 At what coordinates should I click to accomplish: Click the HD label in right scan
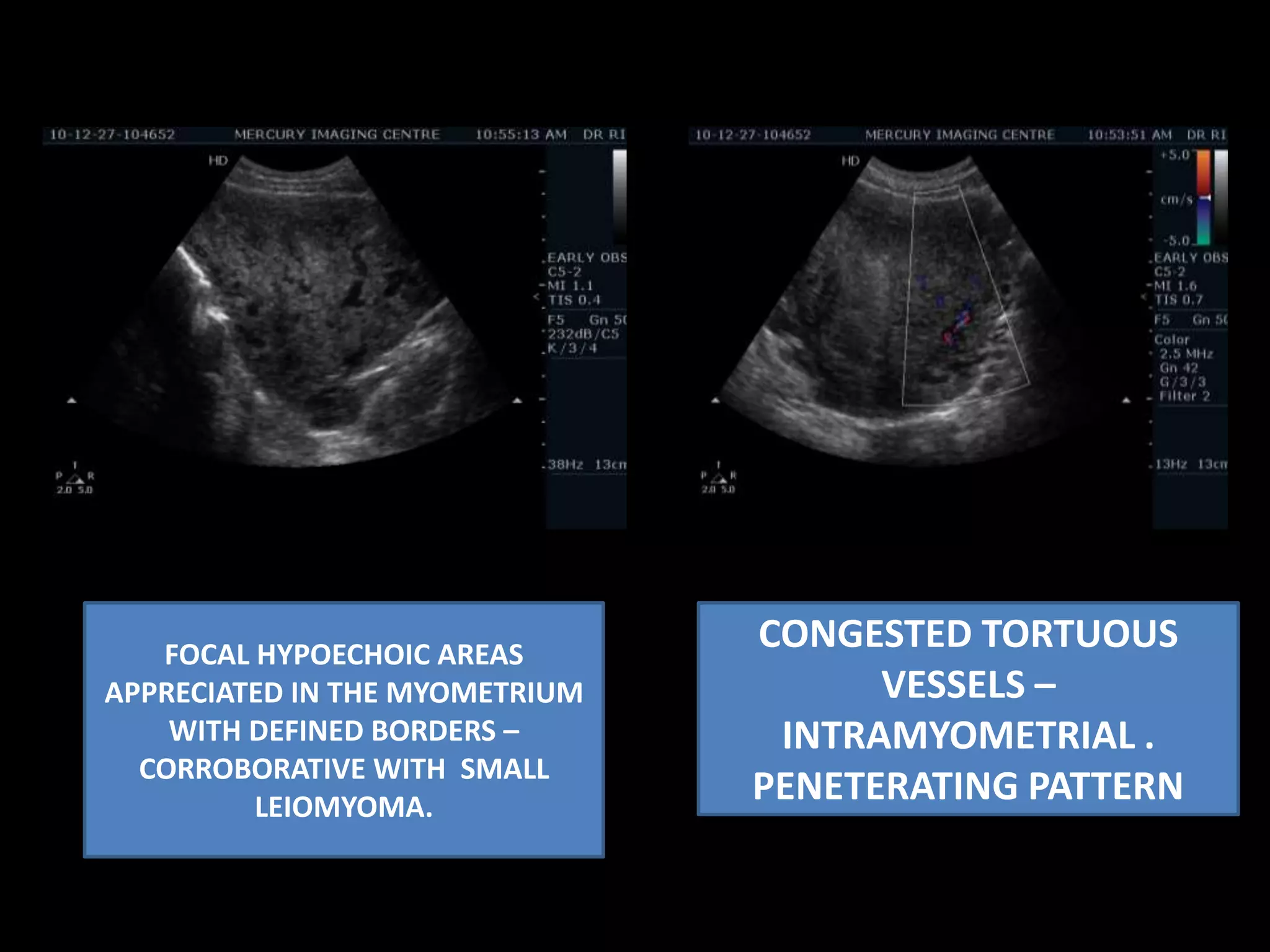pos(851,161)
